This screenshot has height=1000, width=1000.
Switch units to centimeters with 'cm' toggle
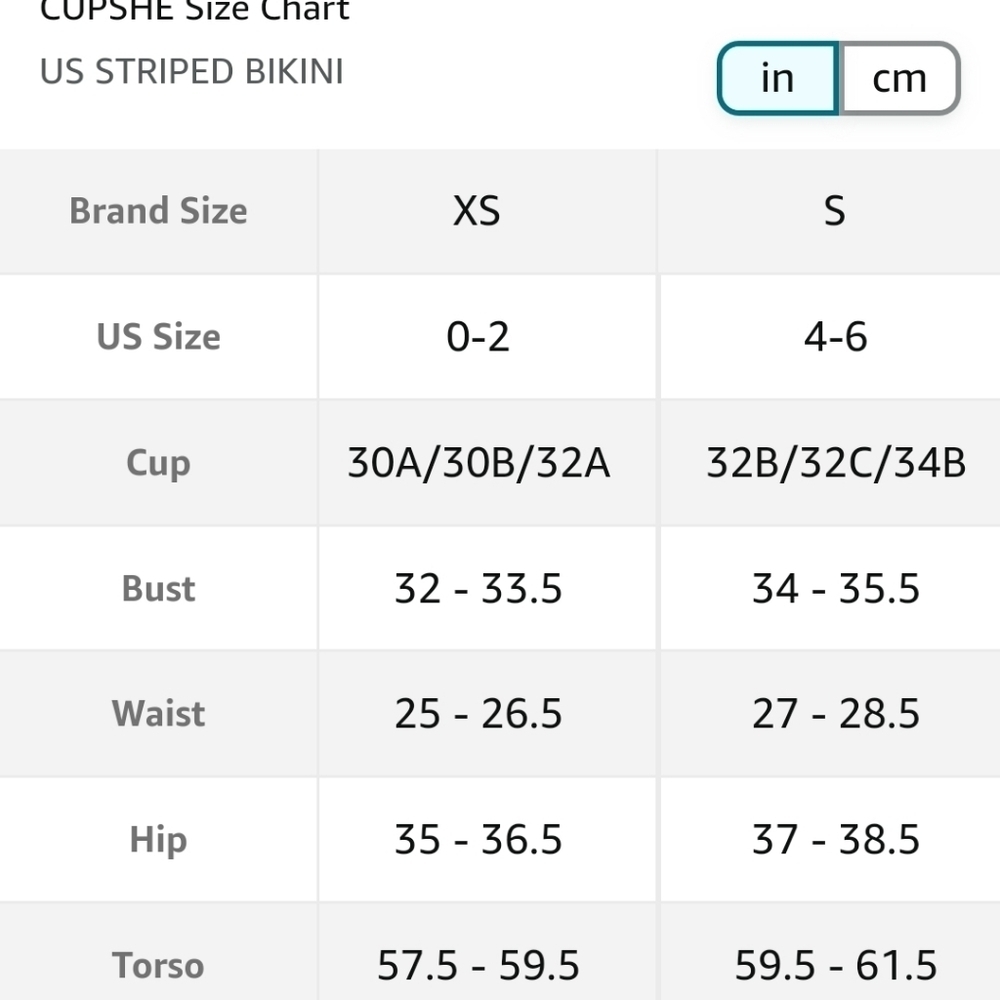point(900,78)
